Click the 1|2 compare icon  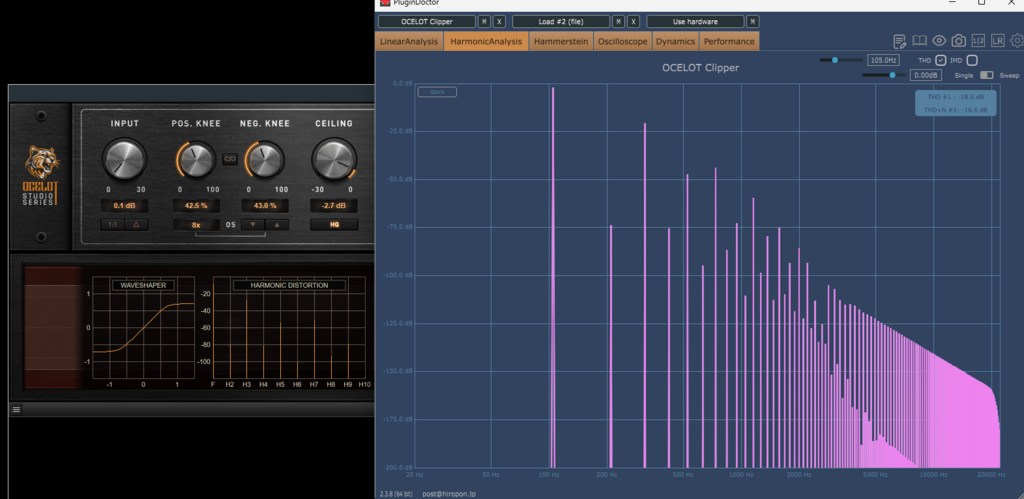click(x=978, y=40)
